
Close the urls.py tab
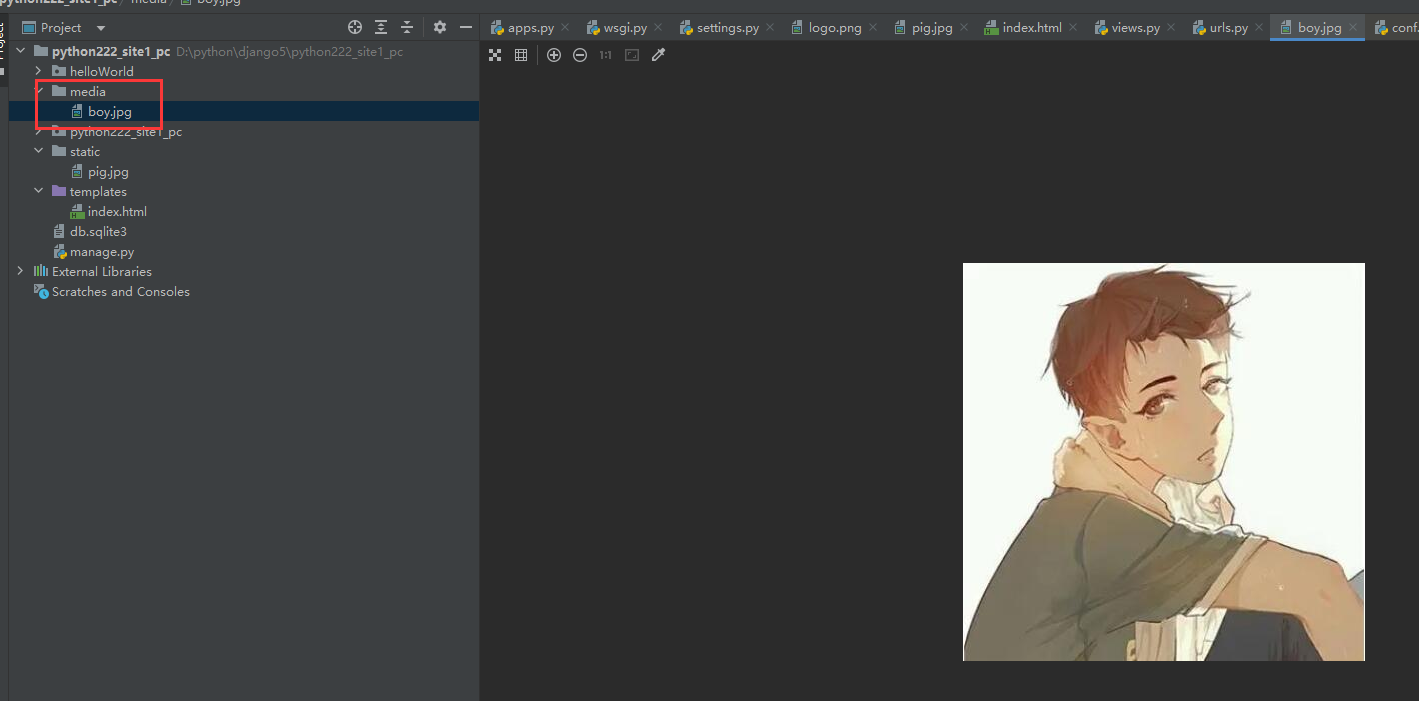coord(1259,28)
